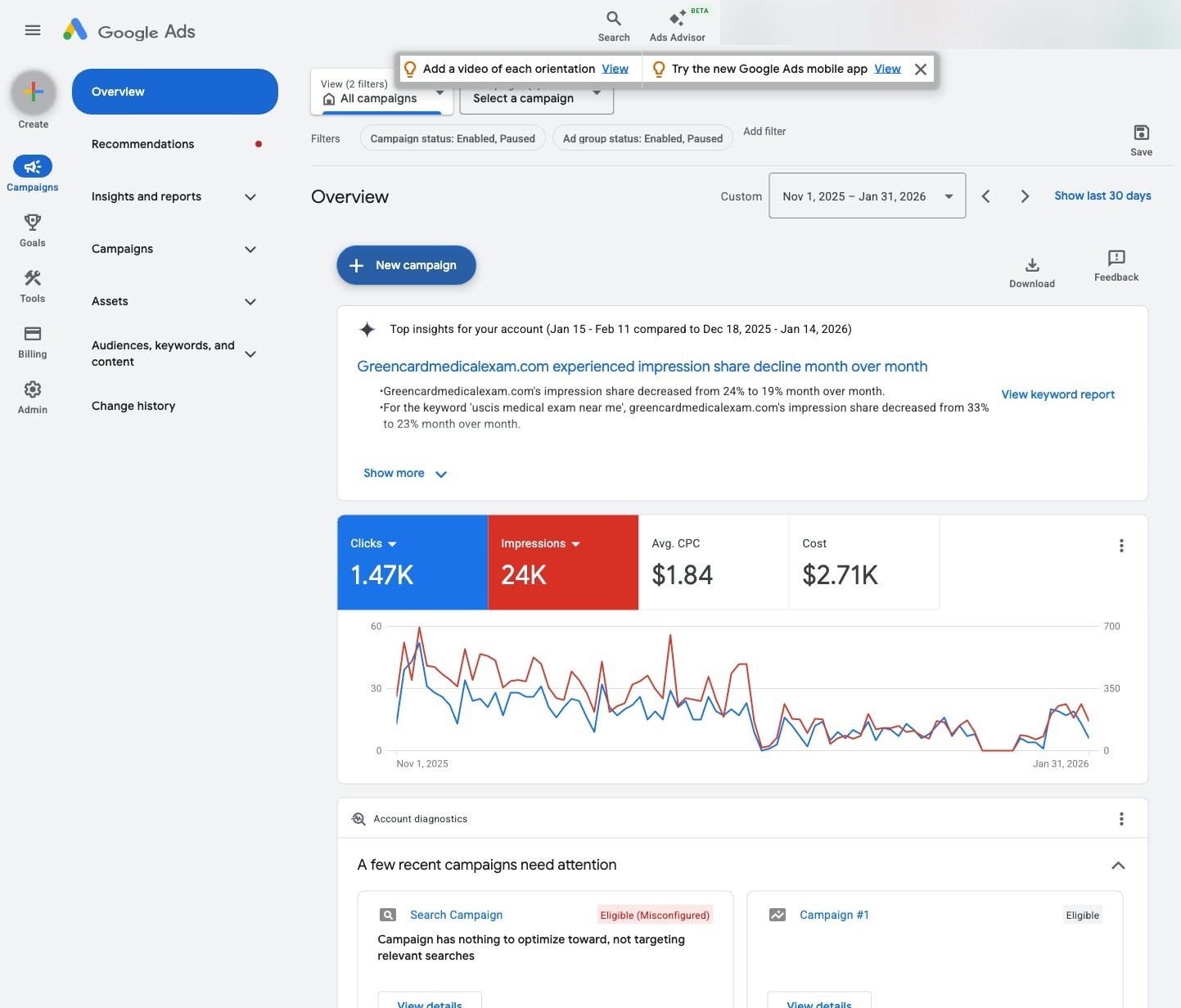Open the Billing section
The width and height of the screenshot is (1181, 1008).
[33, 341]
